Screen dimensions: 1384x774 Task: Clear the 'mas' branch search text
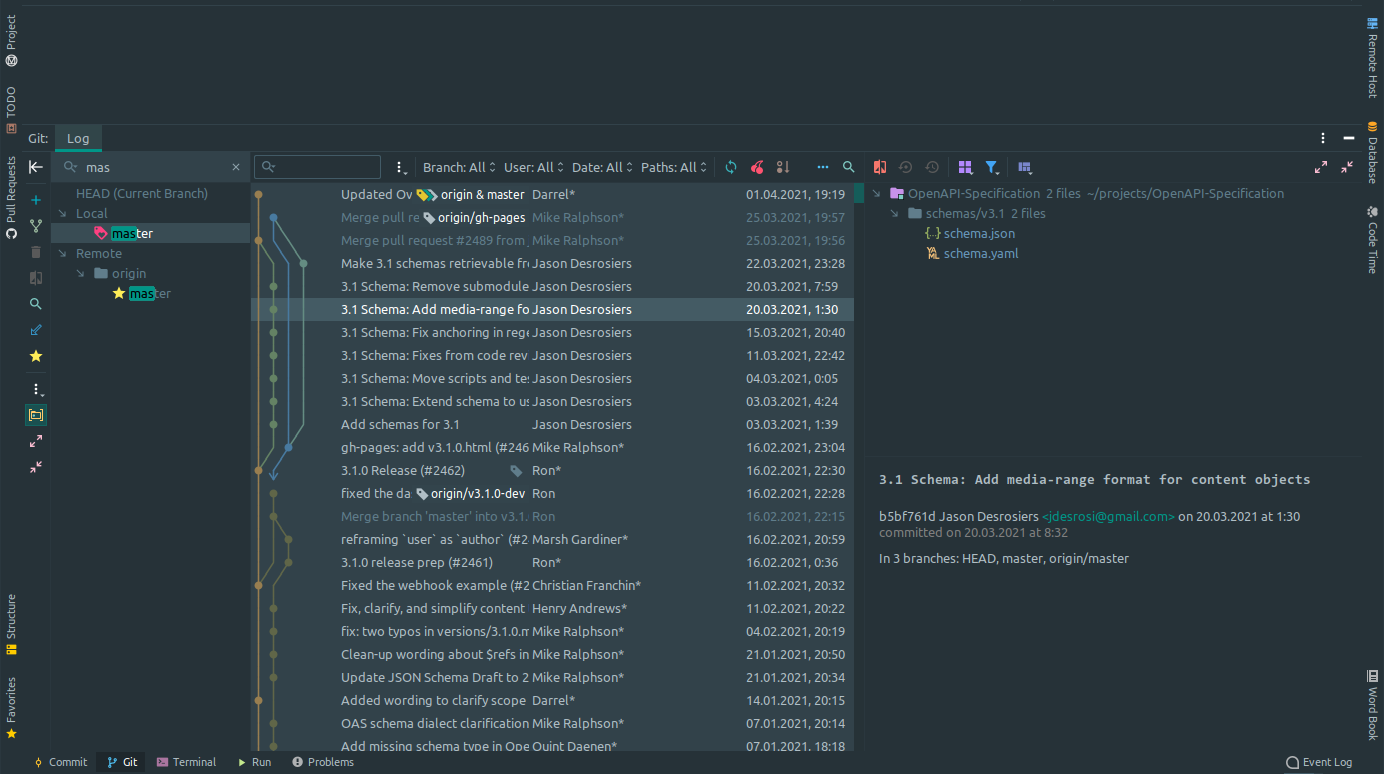(x=236, y=167)
